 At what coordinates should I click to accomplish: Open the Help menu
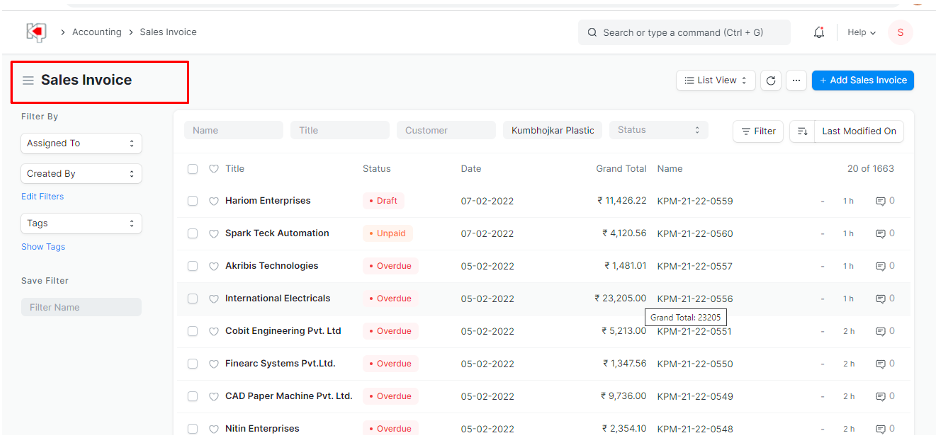pos(860,32)
